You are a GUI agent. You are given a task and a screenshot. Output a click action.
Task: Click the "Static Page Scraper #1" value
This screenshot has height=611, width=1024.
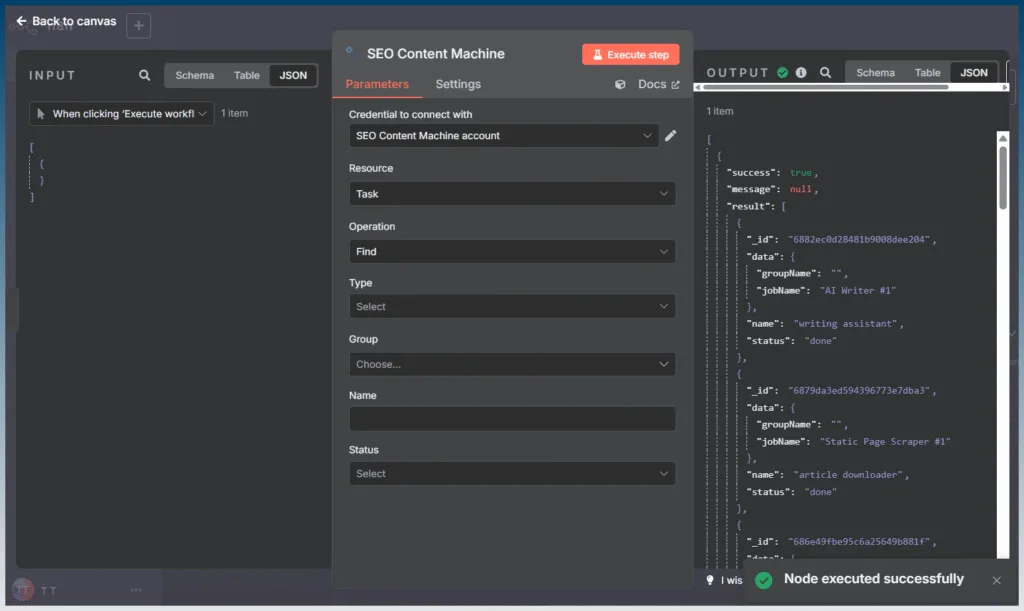coord(885,442)
